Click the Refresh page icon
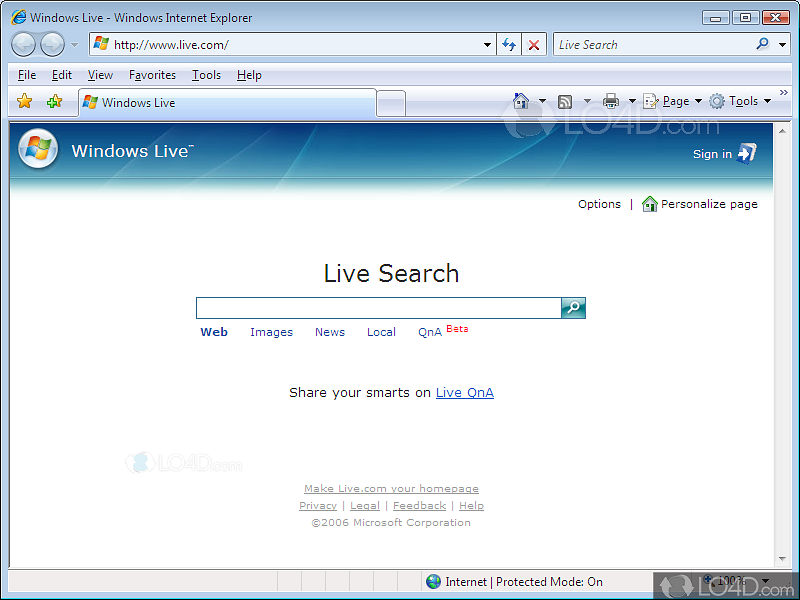800x600 pixels. (509, 44)
